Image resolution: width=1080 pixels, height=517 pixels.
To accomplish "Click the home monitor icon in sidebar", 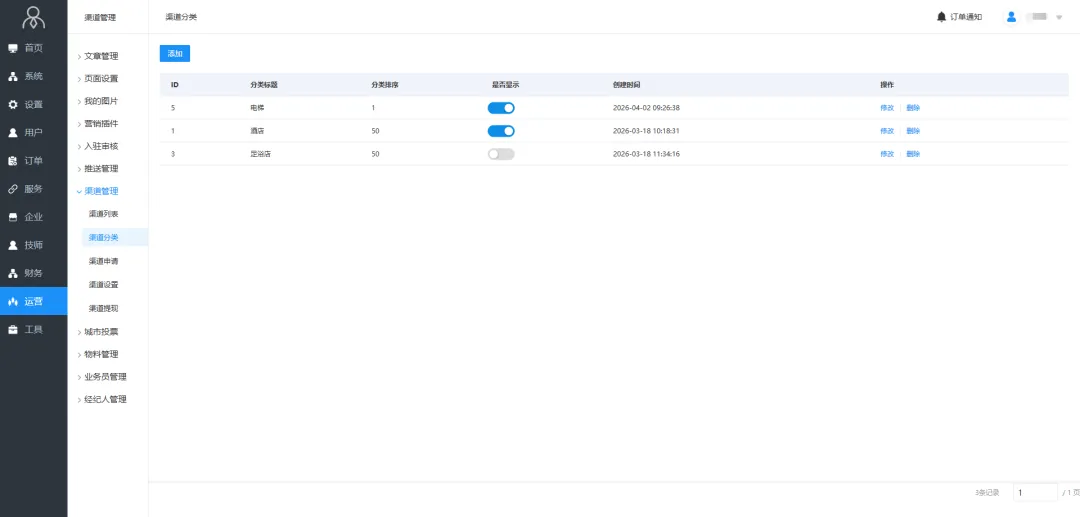I will pyautogui.click(x=13, y=48).
